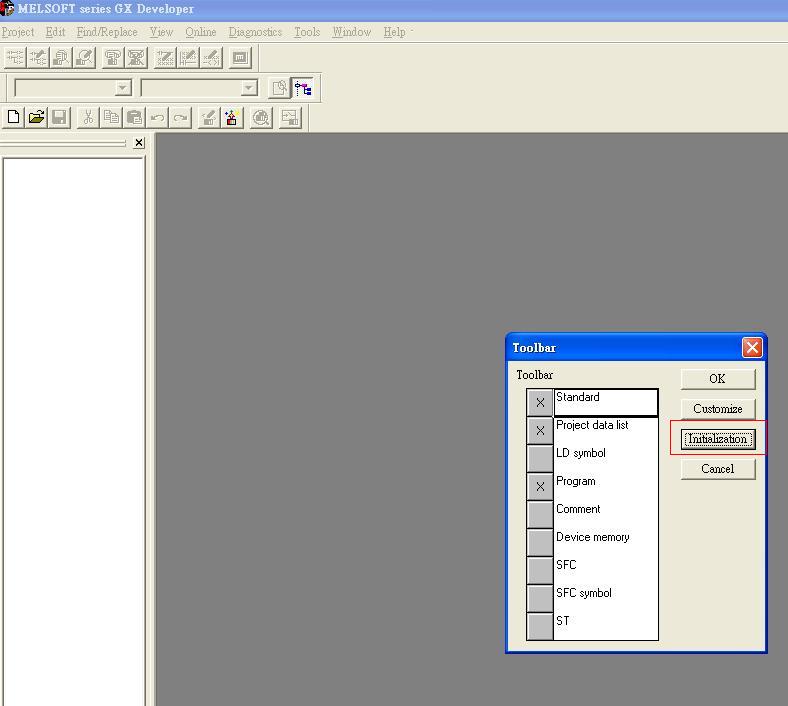This screenshot has height=706, width=788.
Task: Select Device memory in the toolbar list
Action: point(593,537)
